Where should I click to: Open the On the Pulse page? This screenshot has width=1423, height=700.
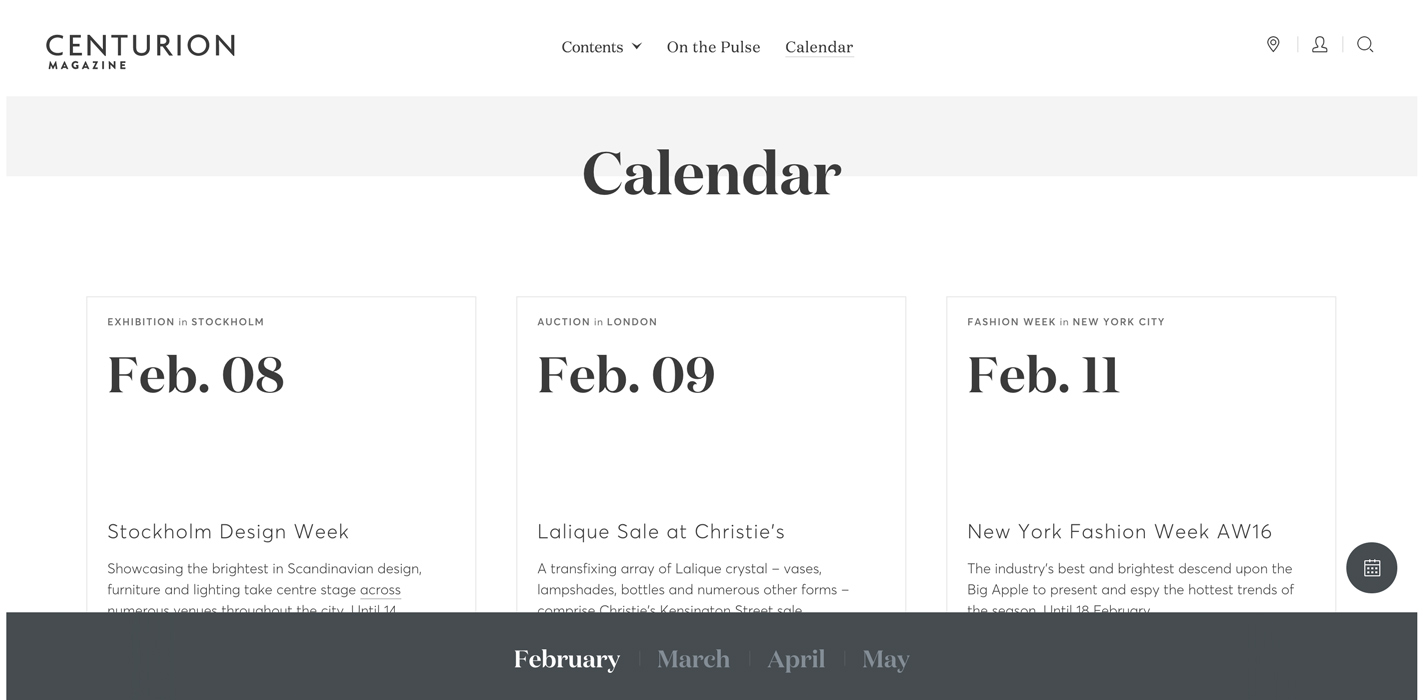click(713, 47)
